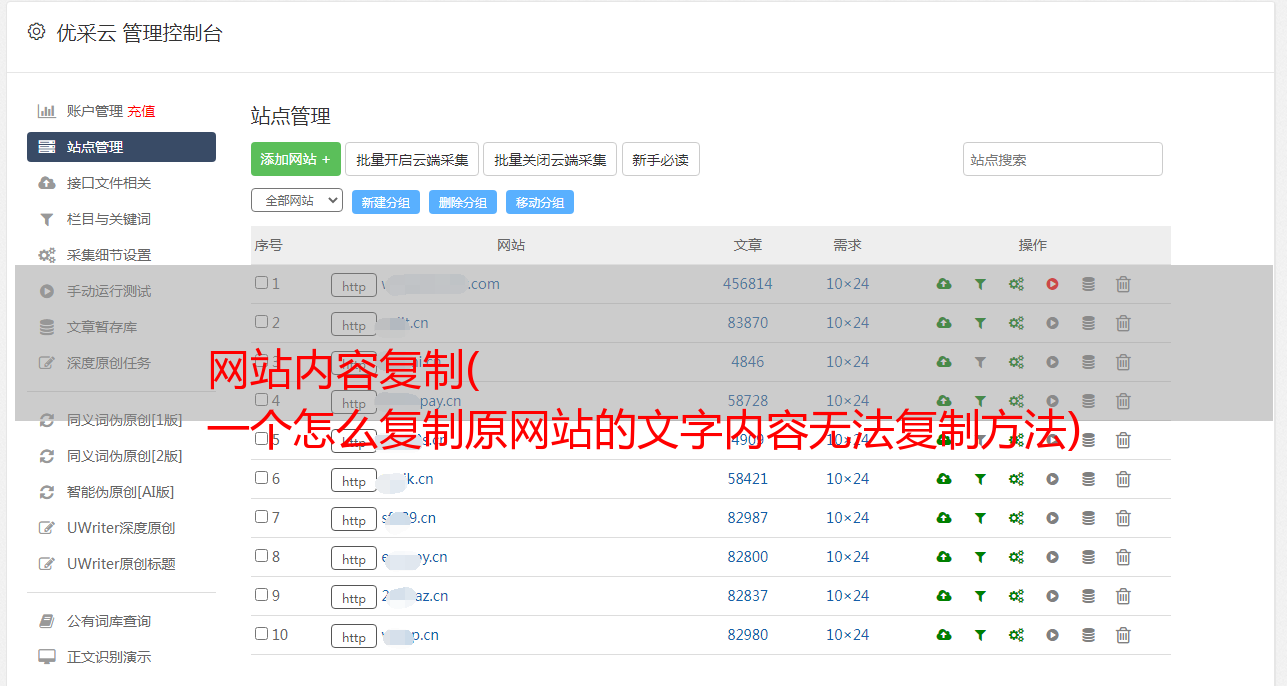
Task: Click the trash icon in row 9
Action: pyautogui.click(x=1123, y=596)
